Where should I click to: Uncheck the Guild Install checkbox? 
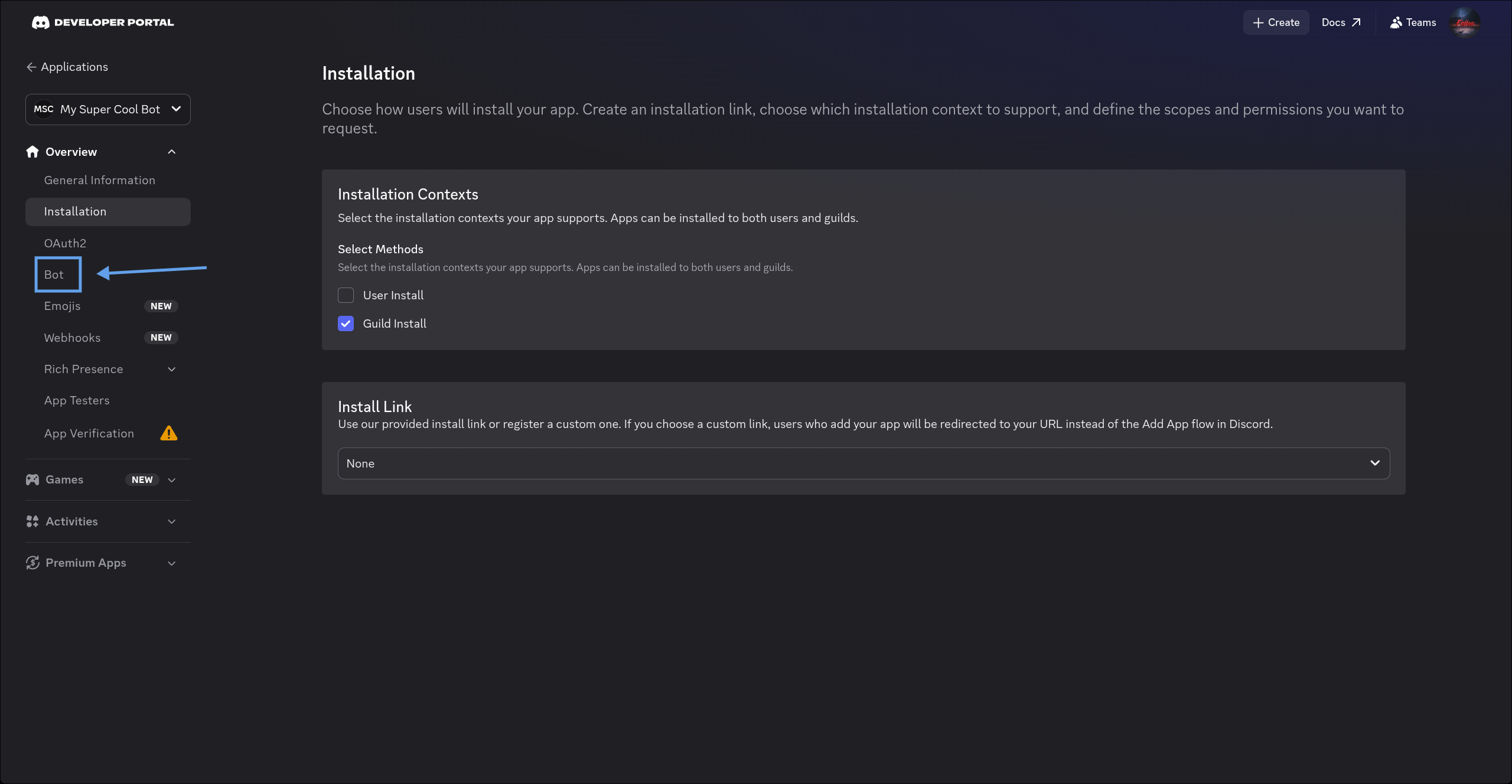point(346,324)
